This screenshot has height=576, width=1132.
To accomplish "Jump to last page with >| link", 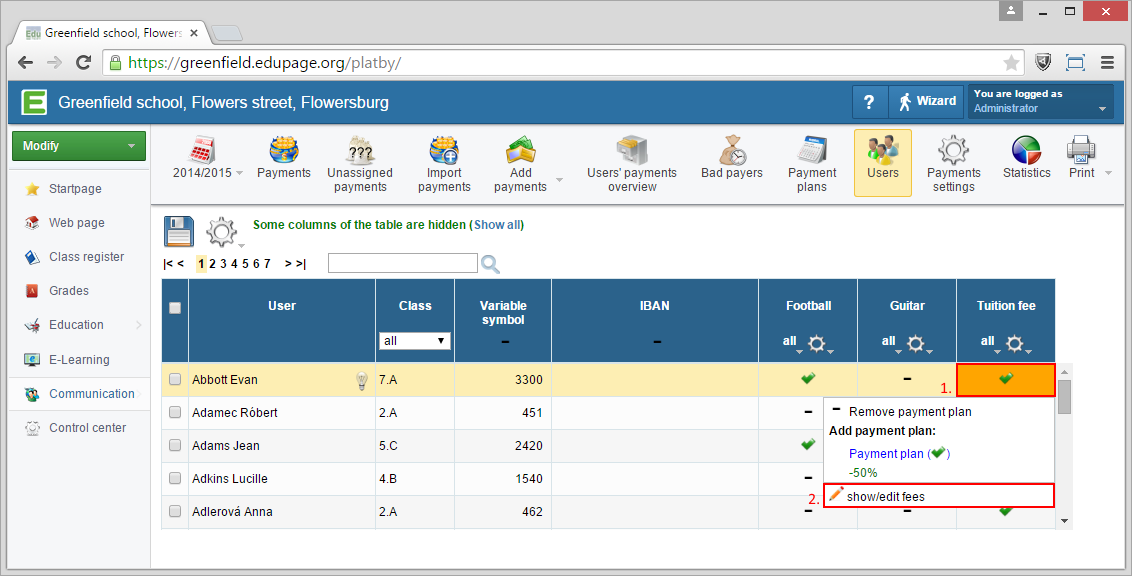I will [300, 264].
